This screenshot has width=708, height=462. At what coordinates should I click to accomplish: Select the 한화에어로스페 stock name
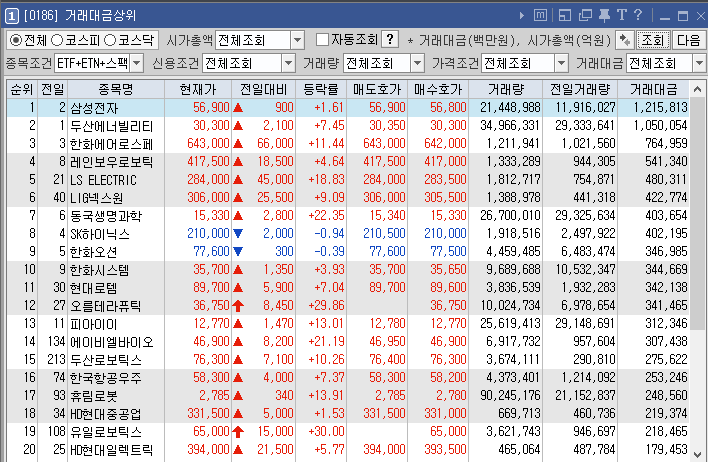112,144
